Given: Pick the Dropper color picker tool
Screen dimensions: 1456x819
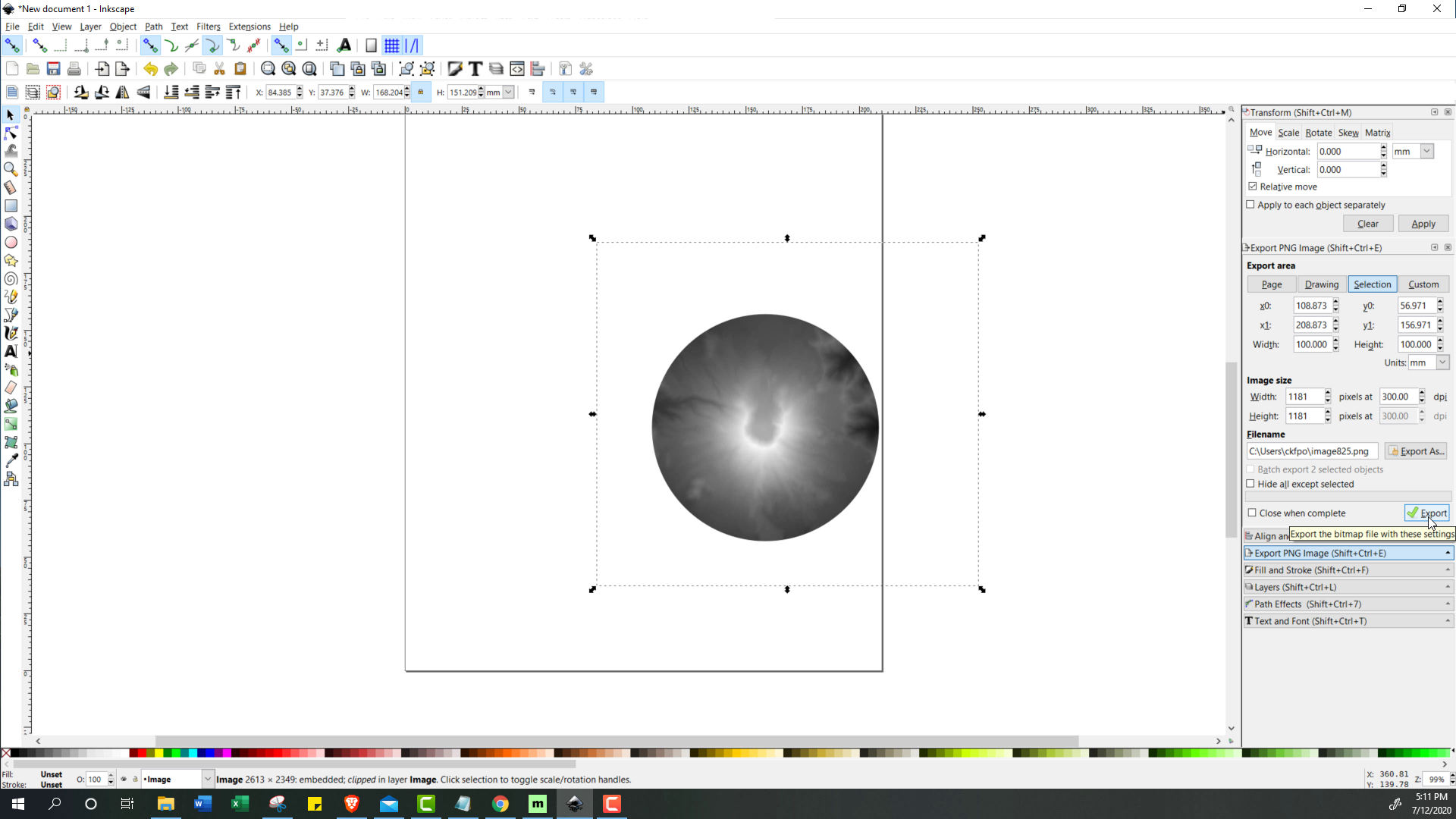Looking at the screenshot, I should point(11,459).
